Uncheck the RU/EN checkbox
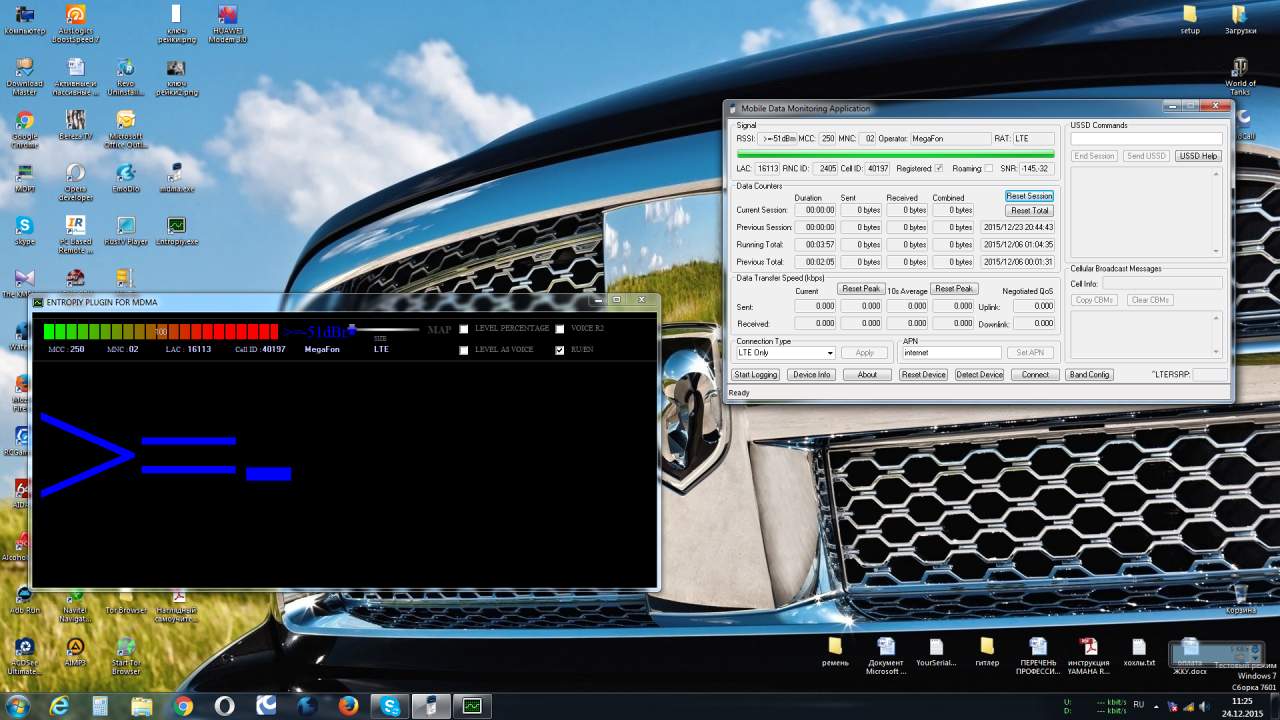1280x720 pixels. point(560,350)
